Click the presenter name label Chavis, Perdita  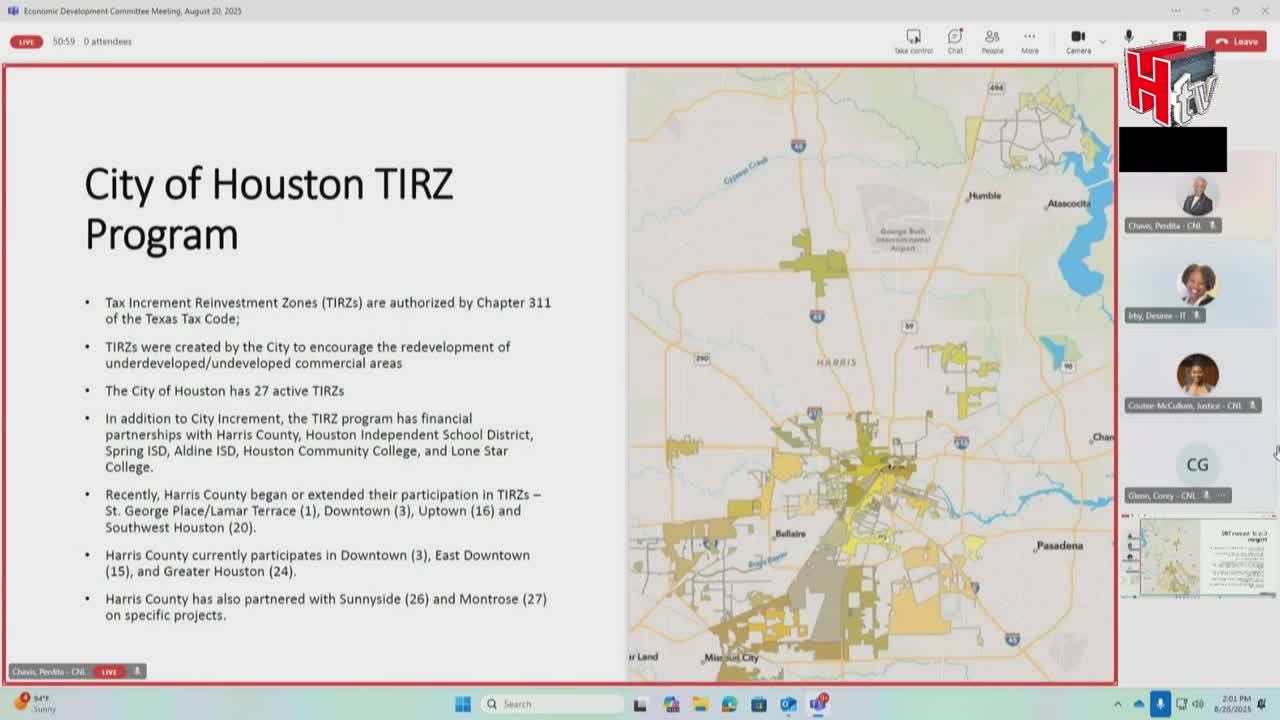tap(49, 672)
